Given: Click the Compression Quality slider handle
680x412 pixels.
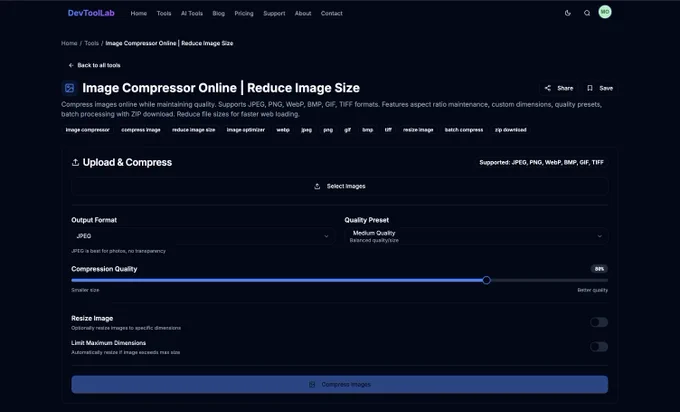Looking at the screenshot, I should click(x=486, y=280).
